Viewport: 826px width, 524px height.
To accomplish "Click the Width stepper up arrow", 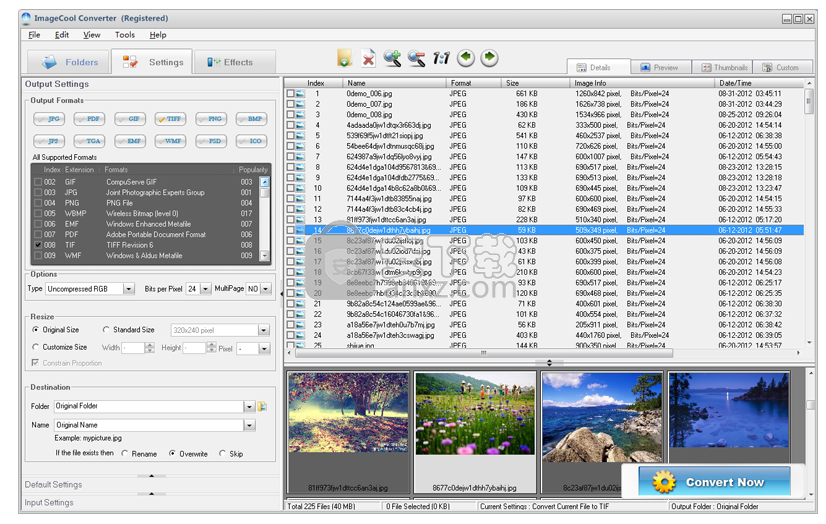I will pos(150,345).
